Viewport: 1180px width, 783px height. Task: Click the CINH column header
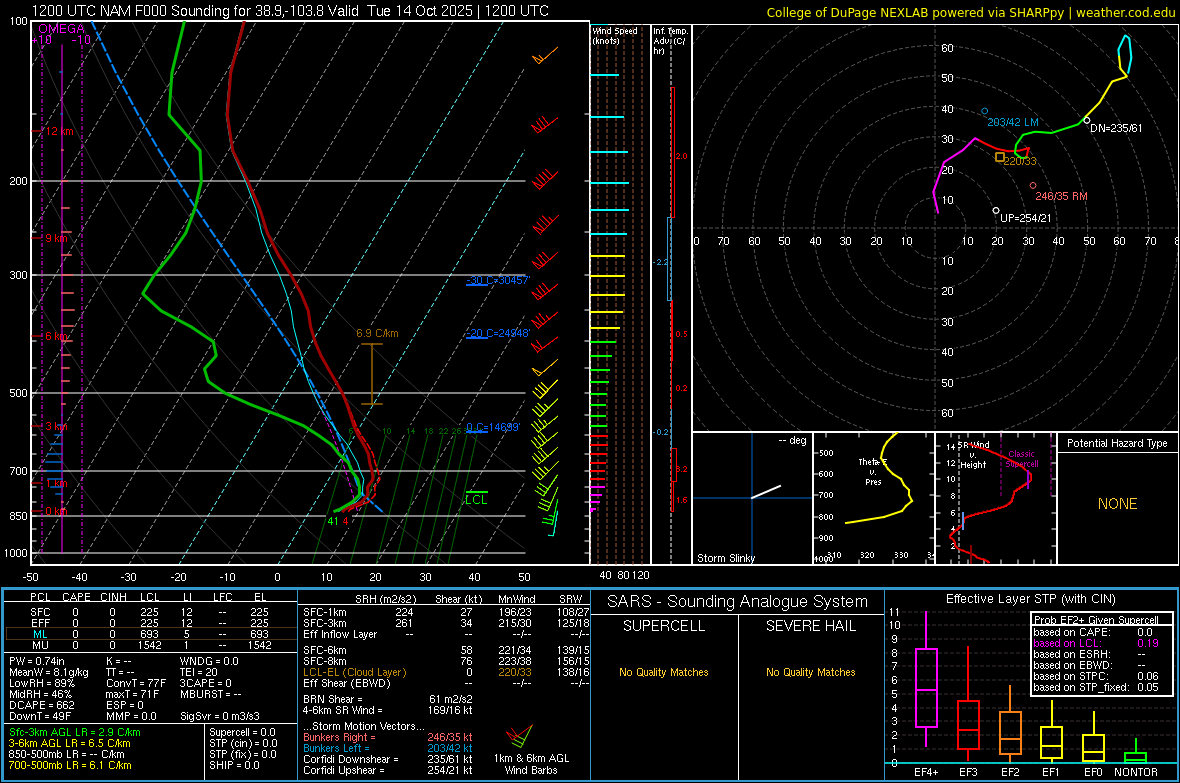pos(114,597)
